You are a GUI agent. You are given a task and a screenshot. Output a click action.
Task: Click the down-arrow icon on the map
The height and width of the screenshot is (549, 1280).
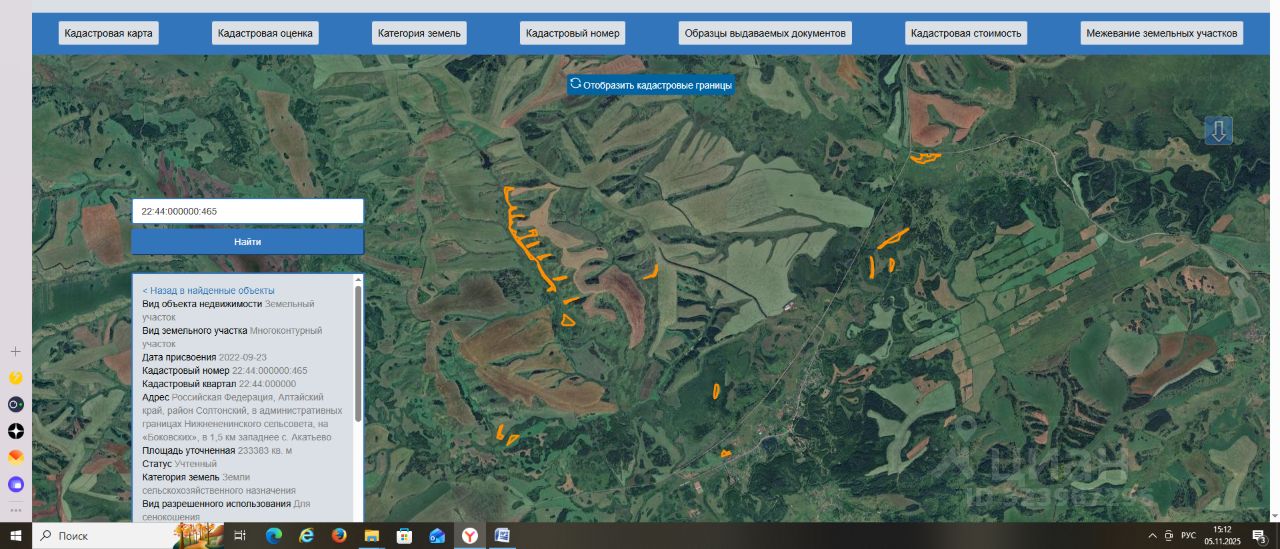[1218, 131]
